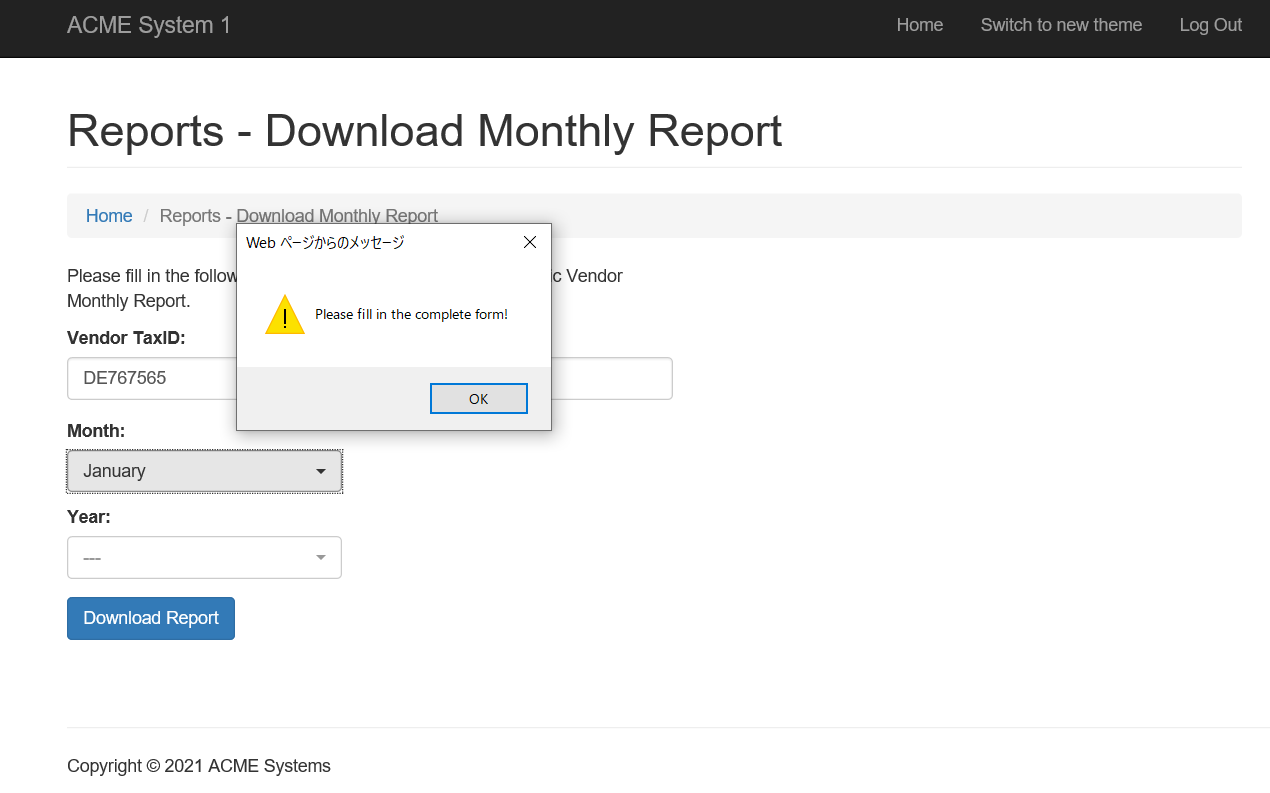Open Home in the top navigation
This screenshot has height=793, width=1270.
tap(920, 25)
